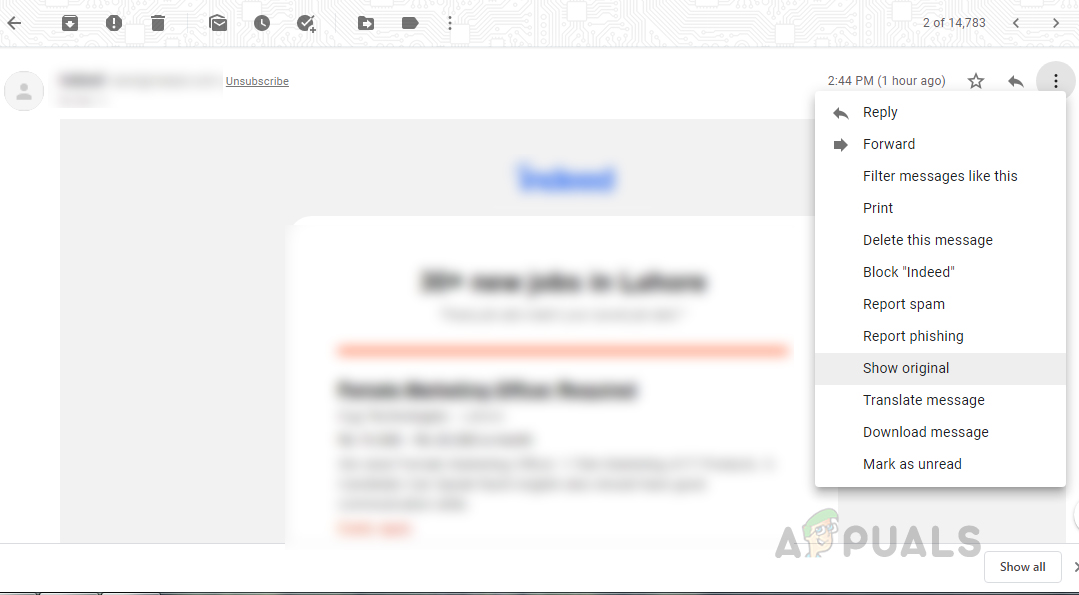Click the 2 of 14,783 counter
Image resolution: width=1079 pixels, height=595 pixels.
click(954, 23)
